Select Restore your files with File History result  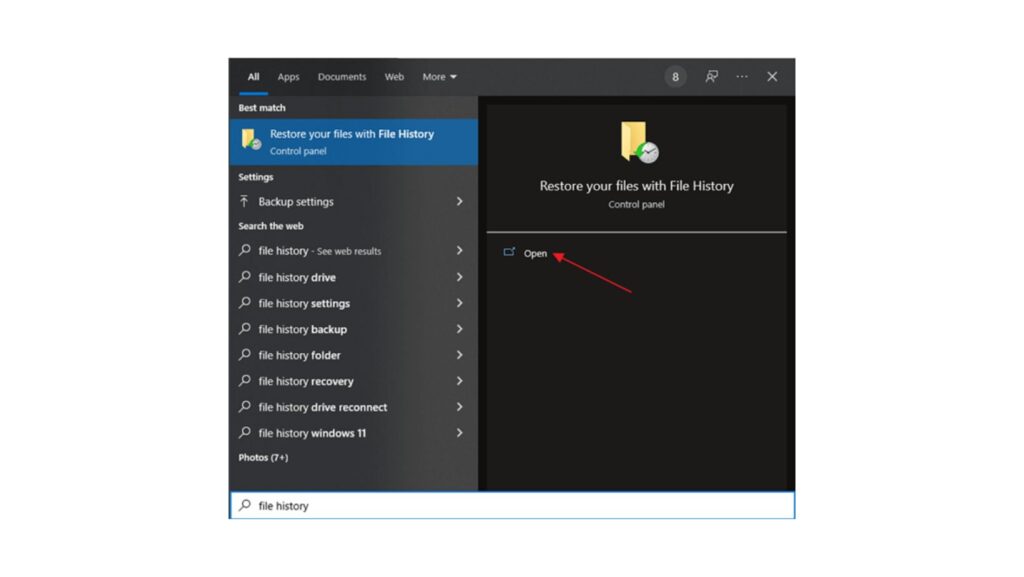tap(353, 142)
